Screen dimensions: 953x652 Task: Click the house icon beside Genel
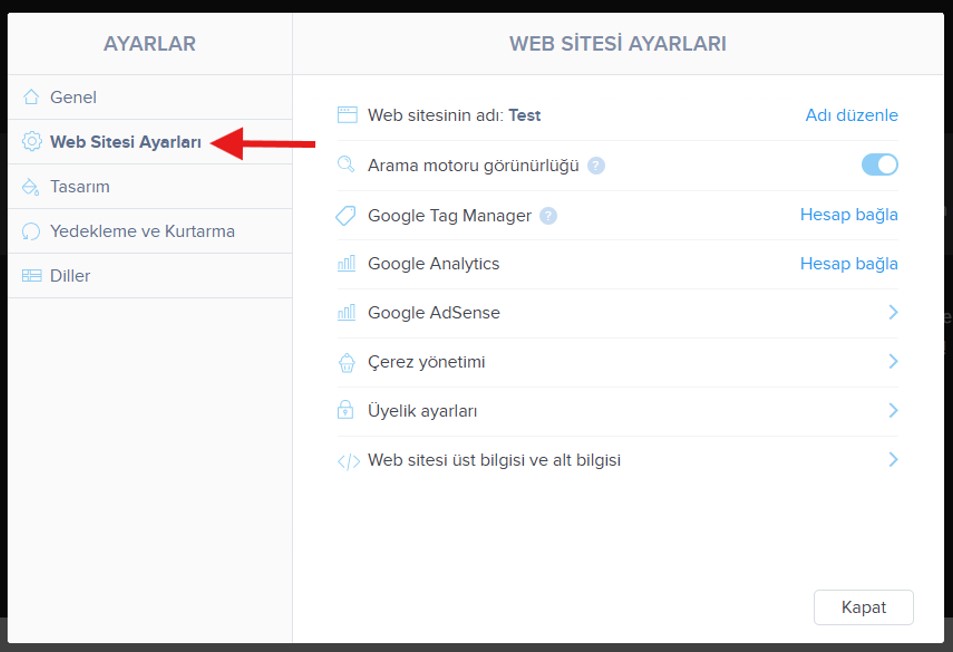point(32,98)
